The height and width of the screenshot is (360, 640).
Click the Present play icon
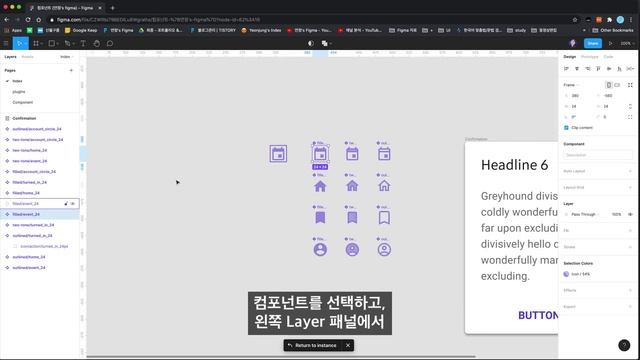pos(611,43)
